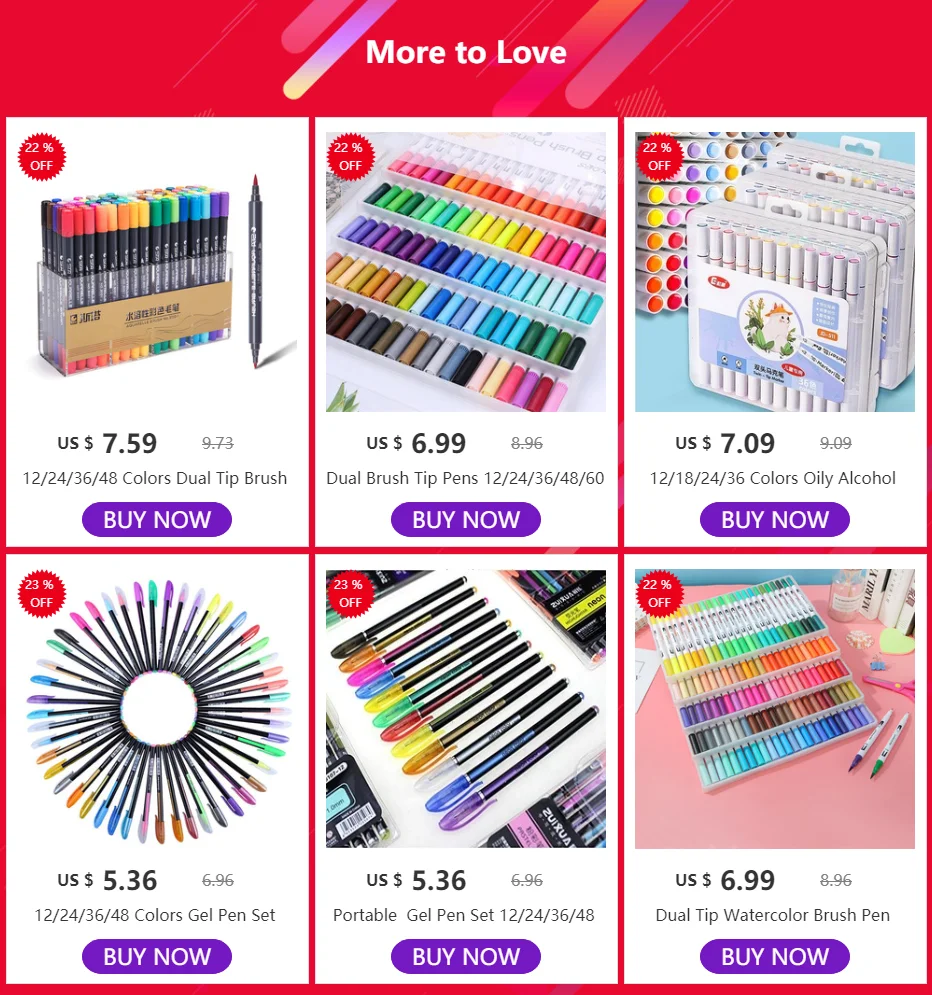
Task: Buy the Portable Gel Pen Set
Action: pyautogui.click(x=466, y=956)
